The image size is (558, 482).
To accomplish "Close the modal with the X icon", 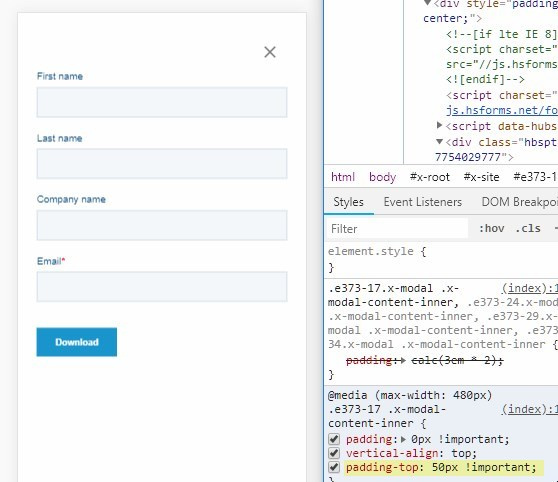I will coord(270,52).
